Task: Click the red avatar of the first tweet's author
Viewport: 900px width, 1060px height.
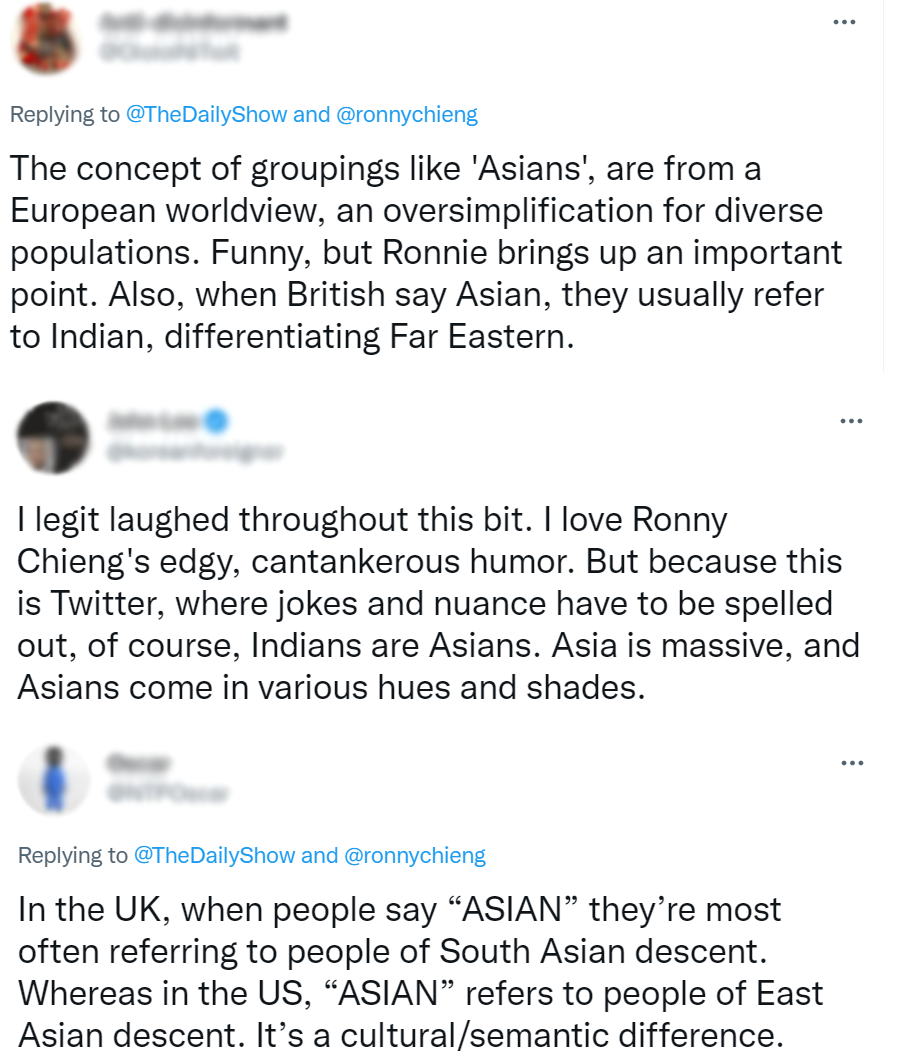Action: tap(46, 37)
